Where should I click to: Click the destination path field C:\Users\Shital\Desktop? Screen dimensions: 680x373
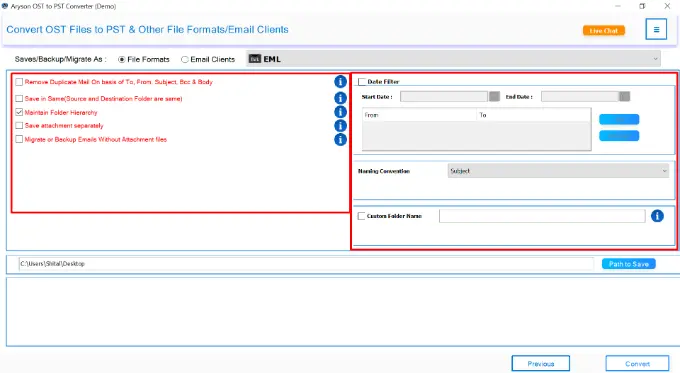[x=306, y=264]
